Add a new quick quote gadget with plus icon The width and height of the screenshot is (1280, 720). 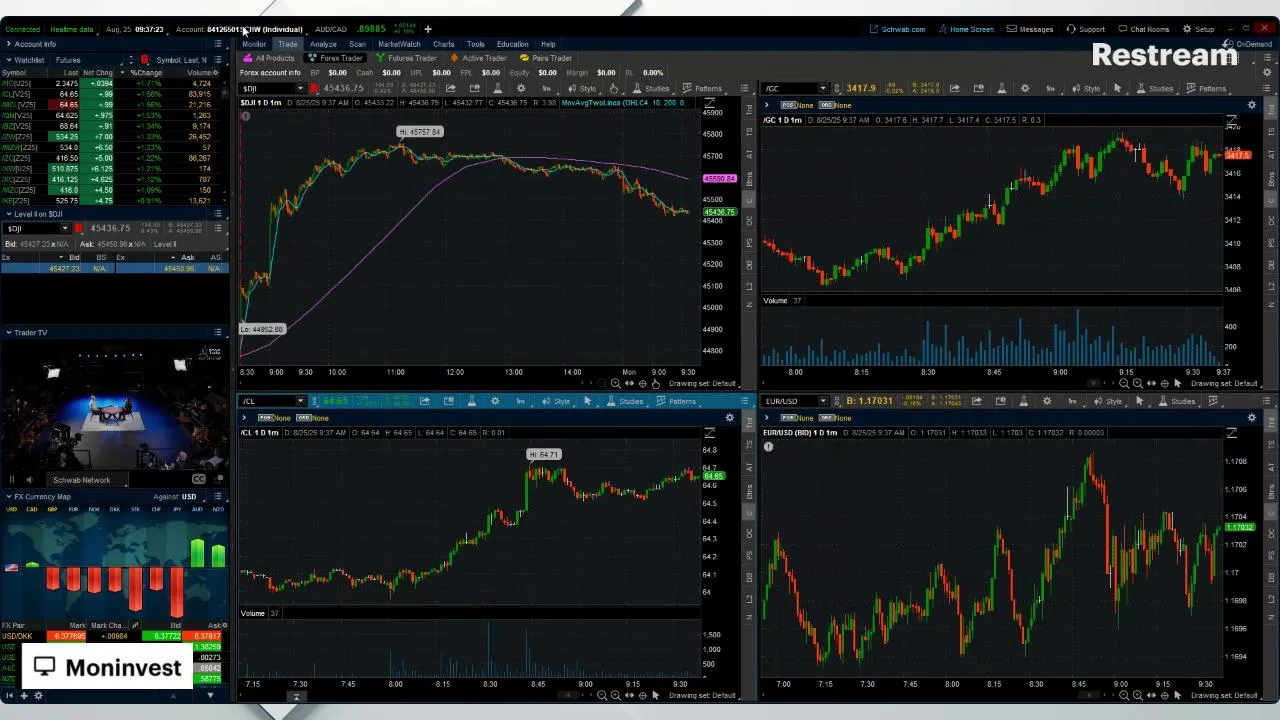tap(428, 29)
